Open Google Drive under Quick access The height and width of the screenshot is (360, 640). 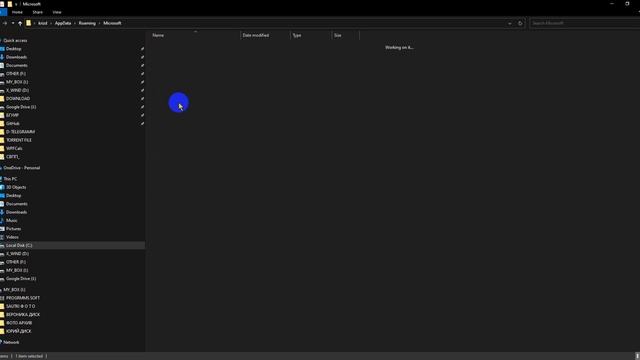21,107
